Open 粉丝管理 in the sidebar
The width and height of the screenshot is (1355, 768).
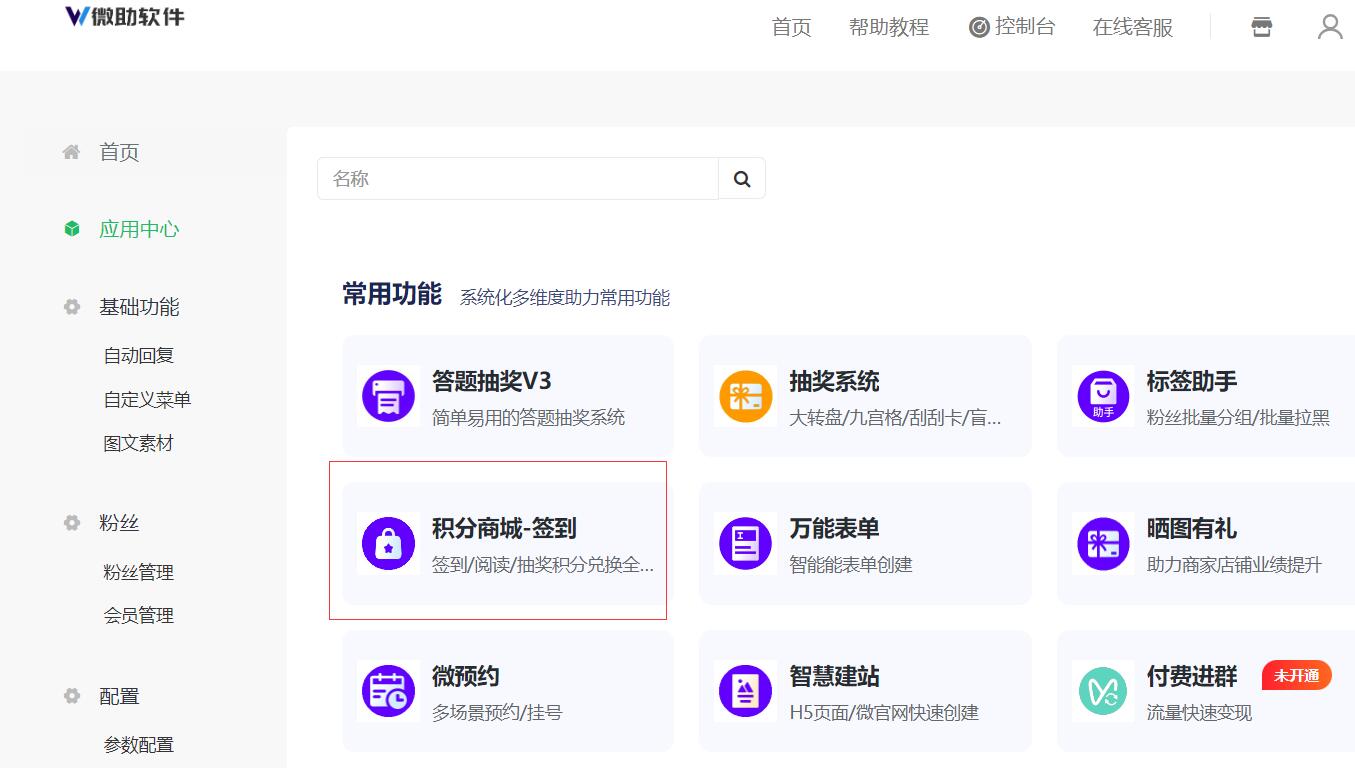coord(138,572)
